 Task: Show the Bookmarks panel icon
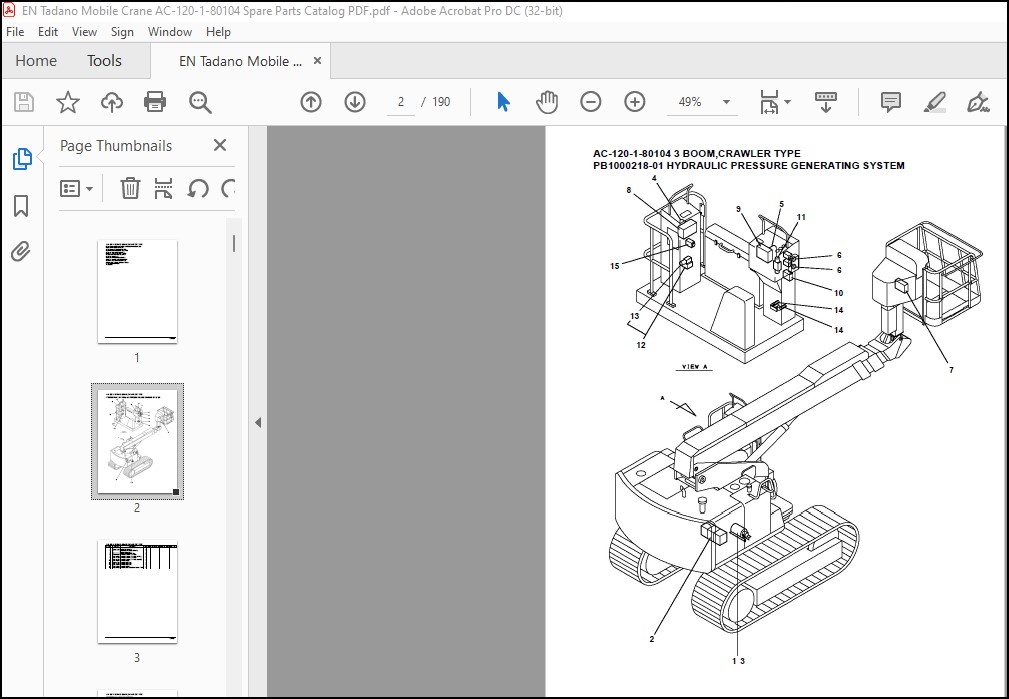click(21, 206)
